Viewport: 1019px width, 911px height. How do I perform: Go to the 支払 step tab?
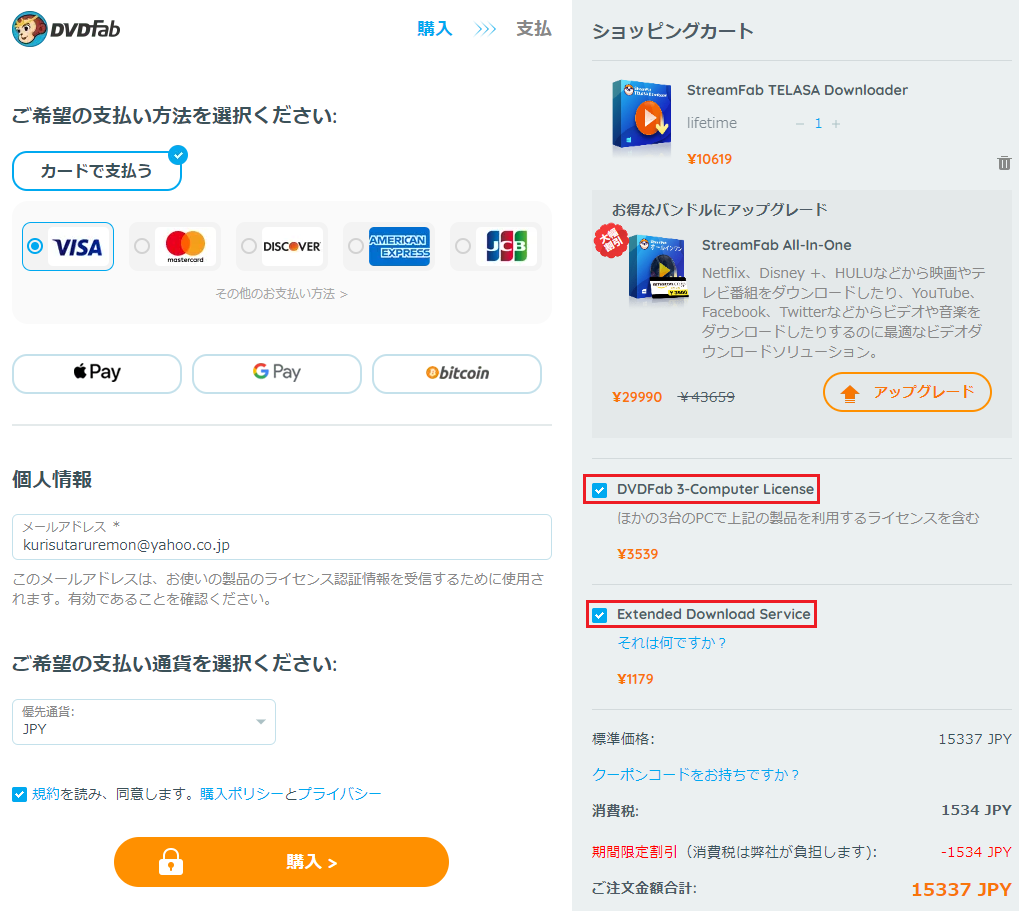pos(534,29)
